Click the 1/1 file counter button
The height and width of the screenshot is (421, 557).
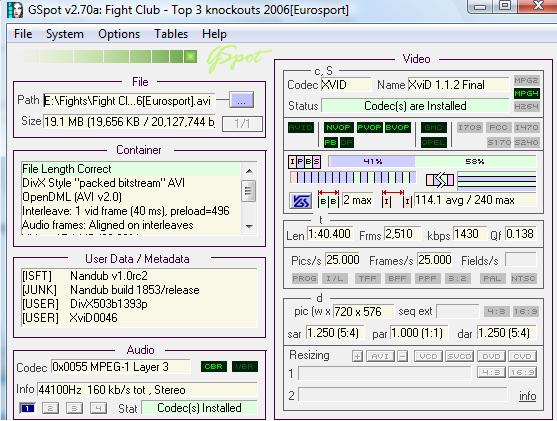tap(242, 124)
